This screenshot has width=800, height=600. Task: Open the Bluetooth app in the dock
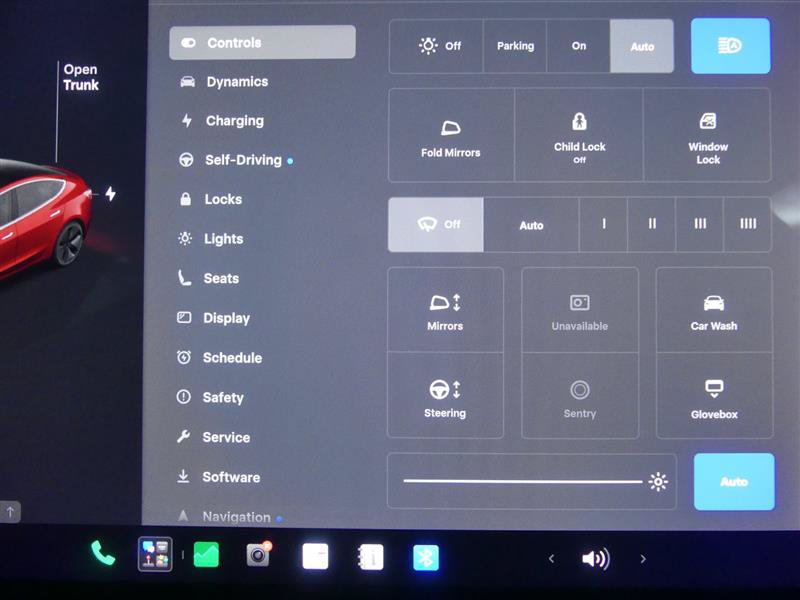[x=426, y=557]
